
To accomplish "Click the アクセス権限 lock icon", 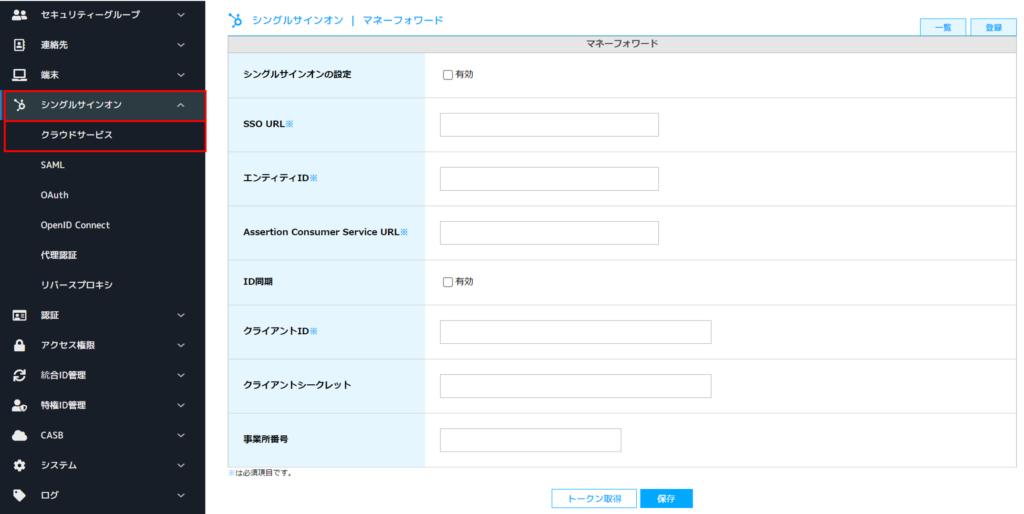I will 20,345.
